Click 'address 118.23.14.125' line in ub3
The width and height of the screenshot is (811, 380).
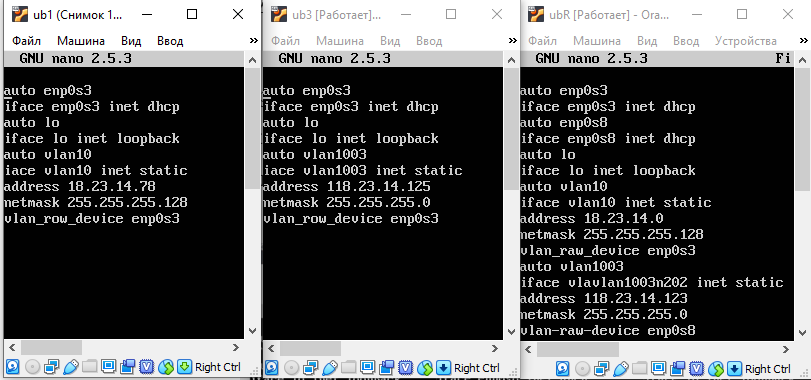pos(347,187)
